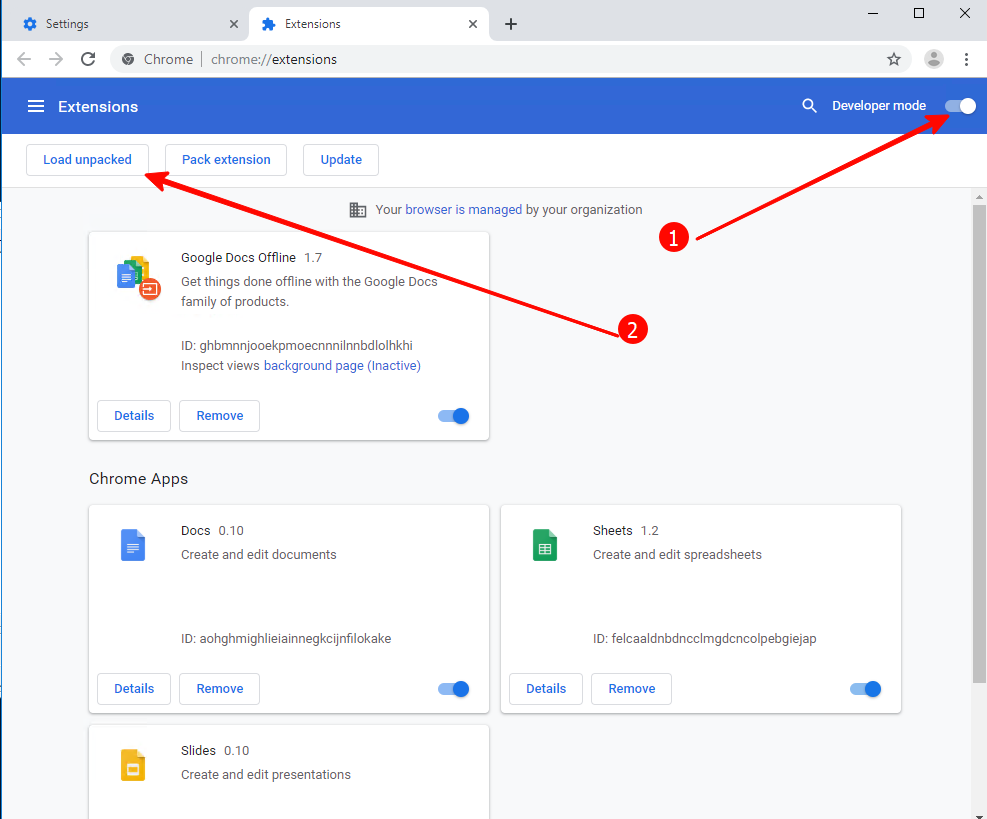Open Details for Sheets app
The image size is (987, 819).
tap(546, 689)
